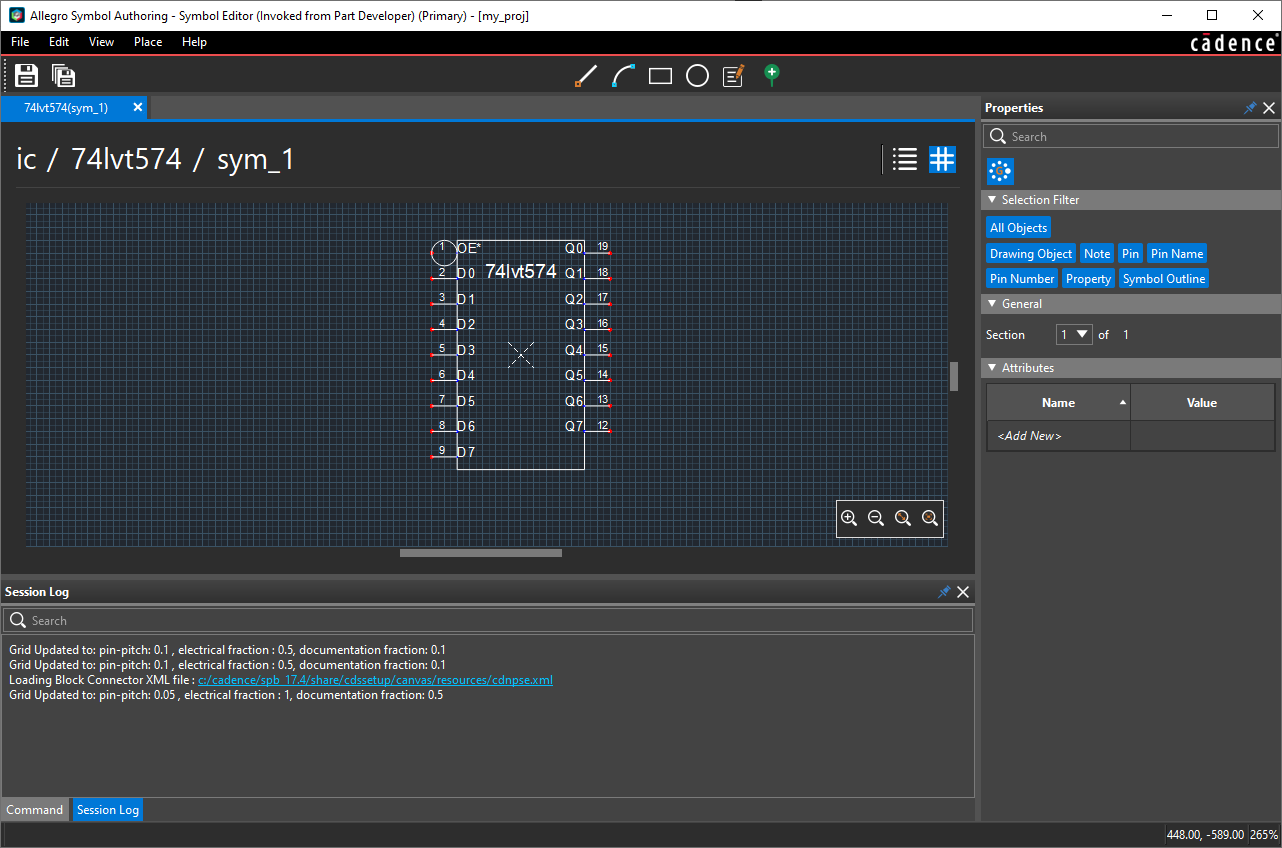This screenshot has height=848, width=1282.
Task: Close the Session Log panel
Action: (x=963, y=592)
